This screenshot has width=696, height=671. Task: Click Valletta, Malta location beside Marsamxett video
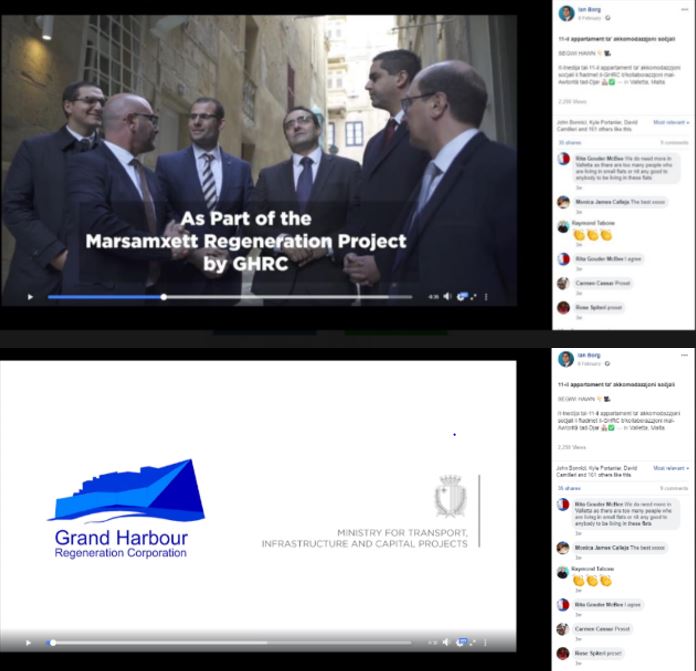tap(647, 82)
